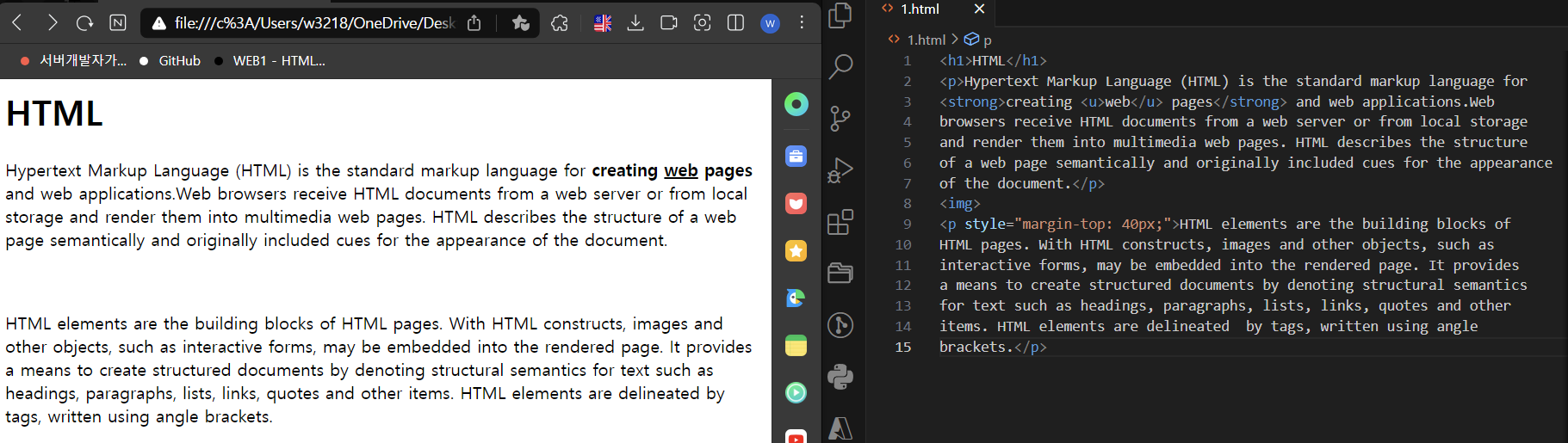
Task: Open VS Code Extensions view
Action: [x=840, y=222]
